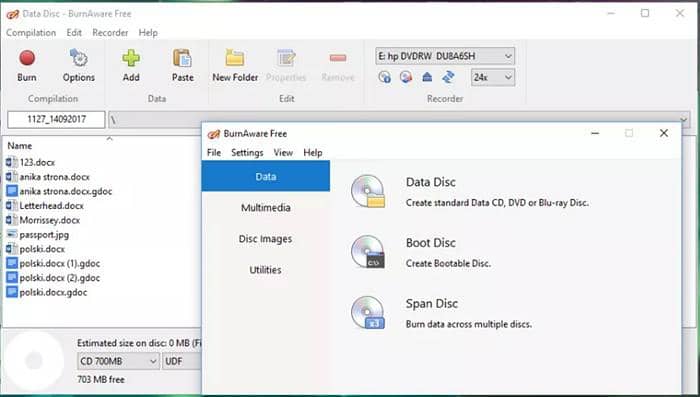Expand the path bar dropdown arrow
This screenshot has height=397, width=700.
[683, 120]
